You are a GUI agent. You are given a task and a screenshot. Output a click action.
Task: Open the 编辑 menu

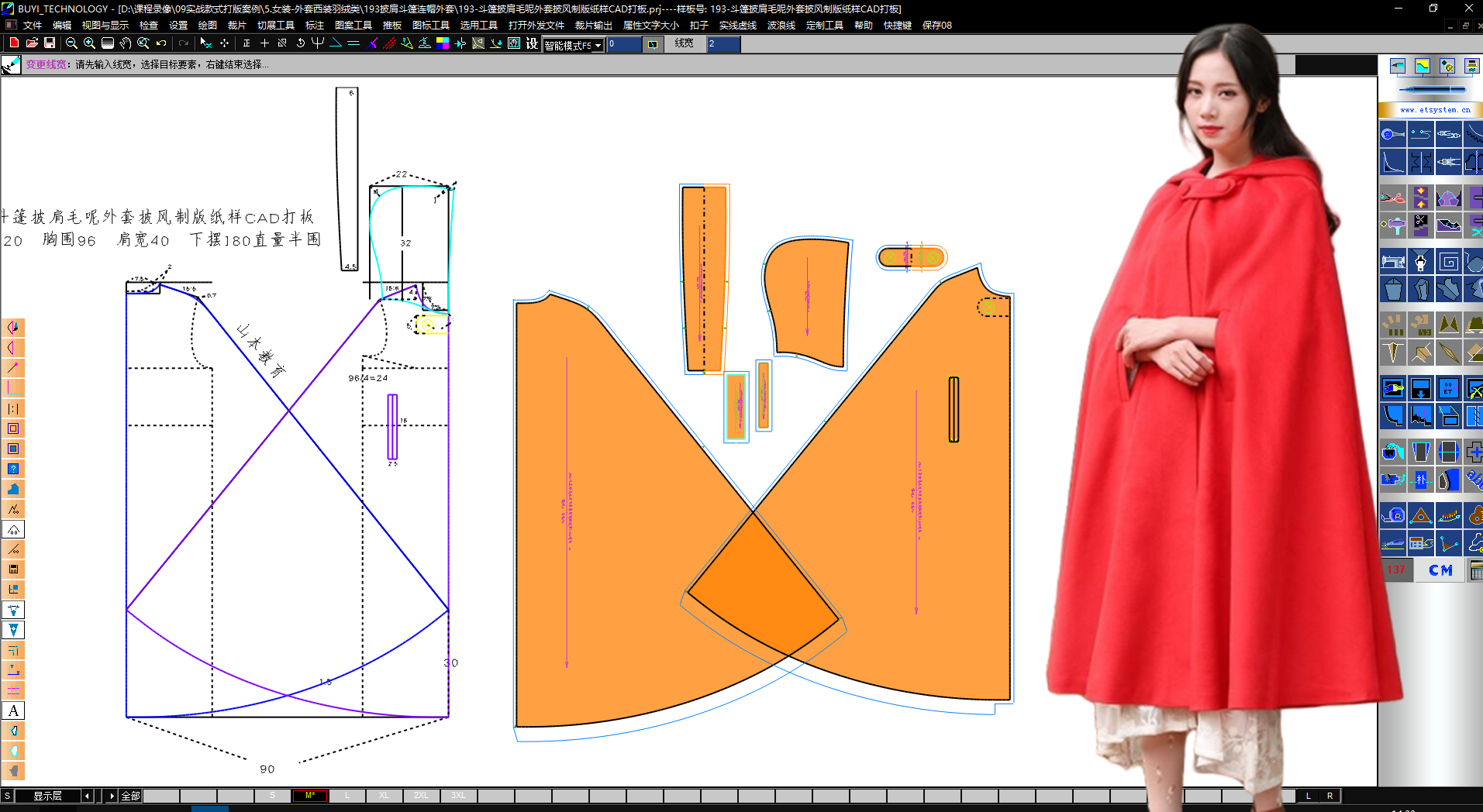coord(62,26)
